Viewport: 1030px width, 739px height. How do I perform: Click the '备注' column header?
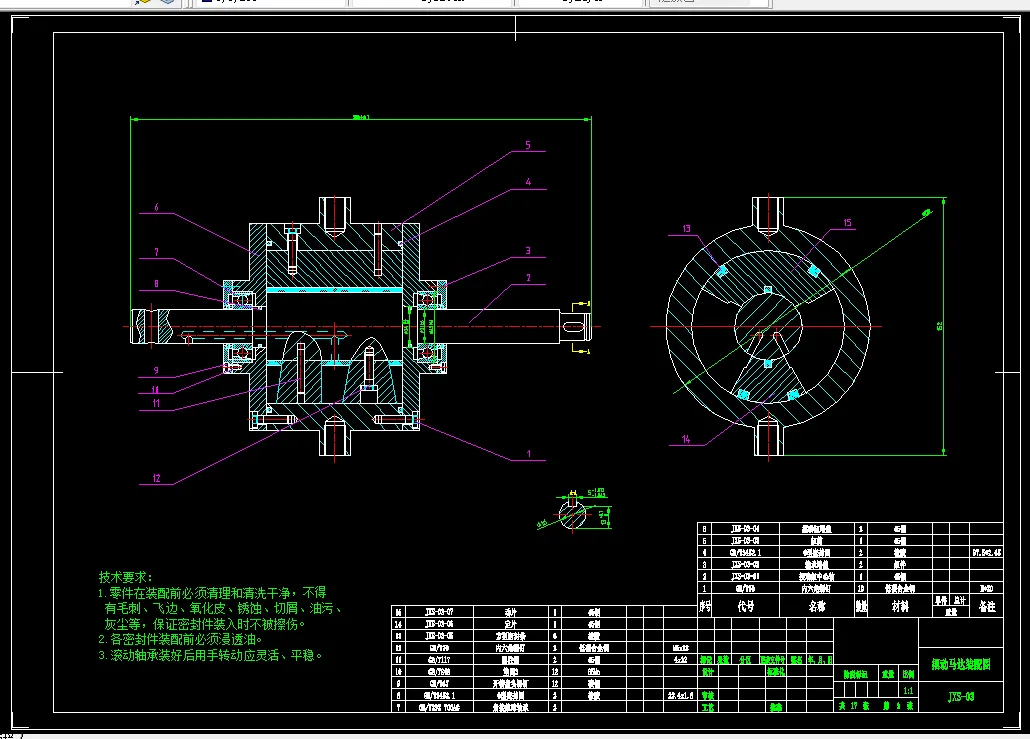point(987,606)
